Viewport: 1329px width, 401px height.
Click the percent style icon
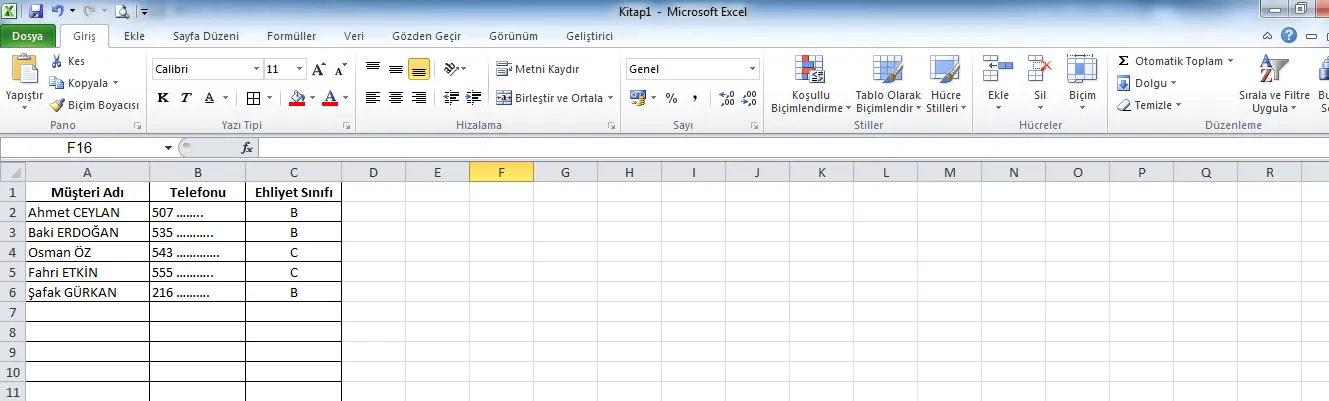point(671,98)
